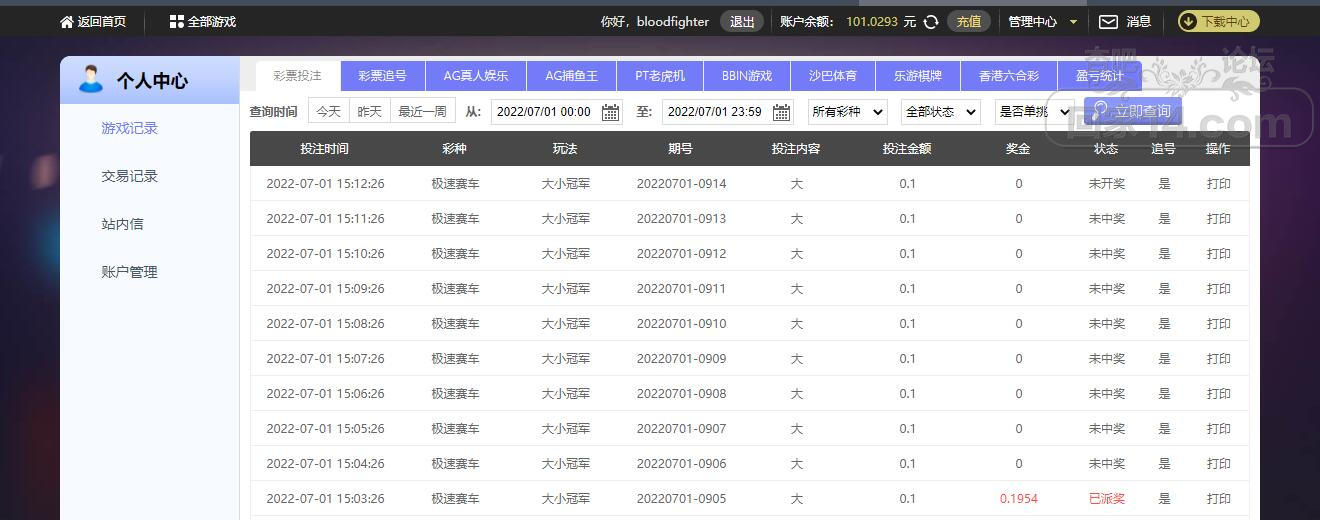Click the 投注金额 column header
The width and height of the screenshot is (1320, 520).
(907, 149)
